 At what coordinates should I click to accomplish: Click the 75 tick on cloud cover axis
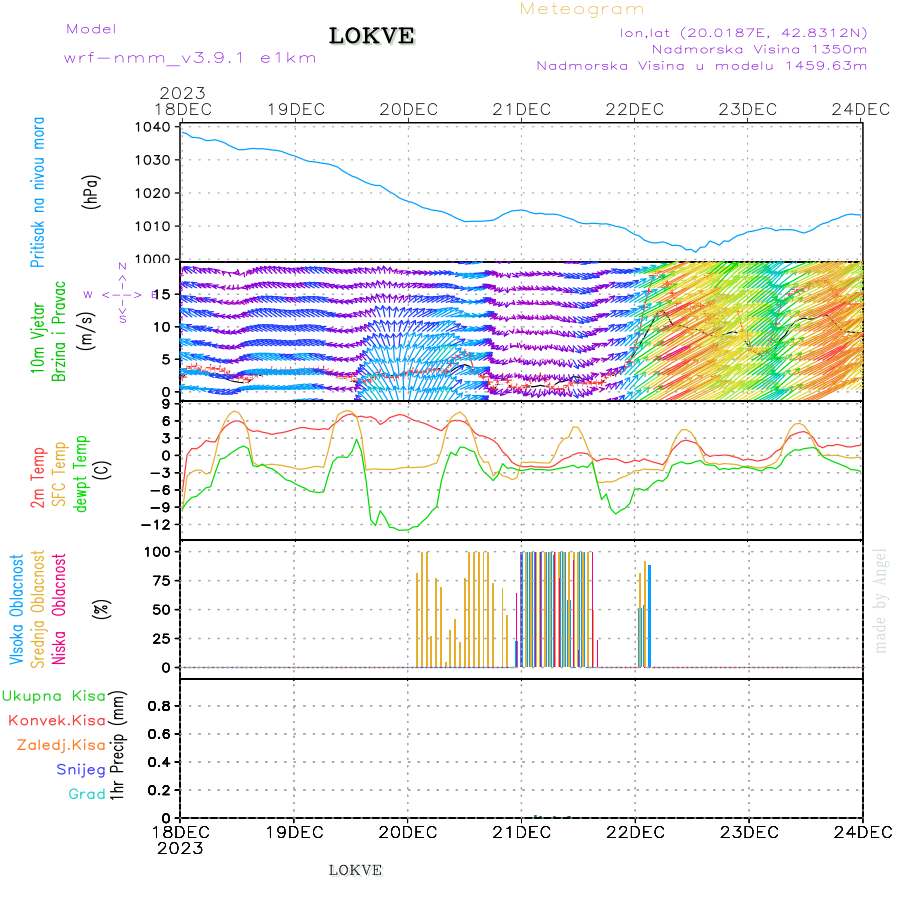pos(162,581)
